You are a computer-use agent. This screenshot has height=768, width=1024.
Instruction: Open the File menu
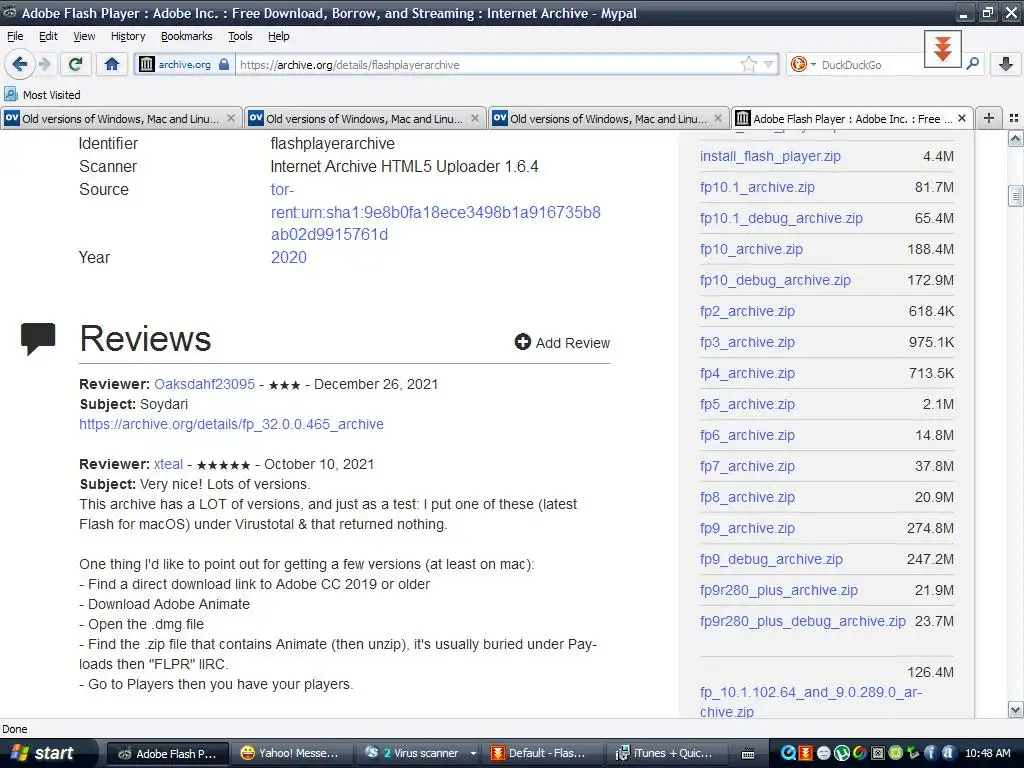pyautogui.click(x=15, y=36)
